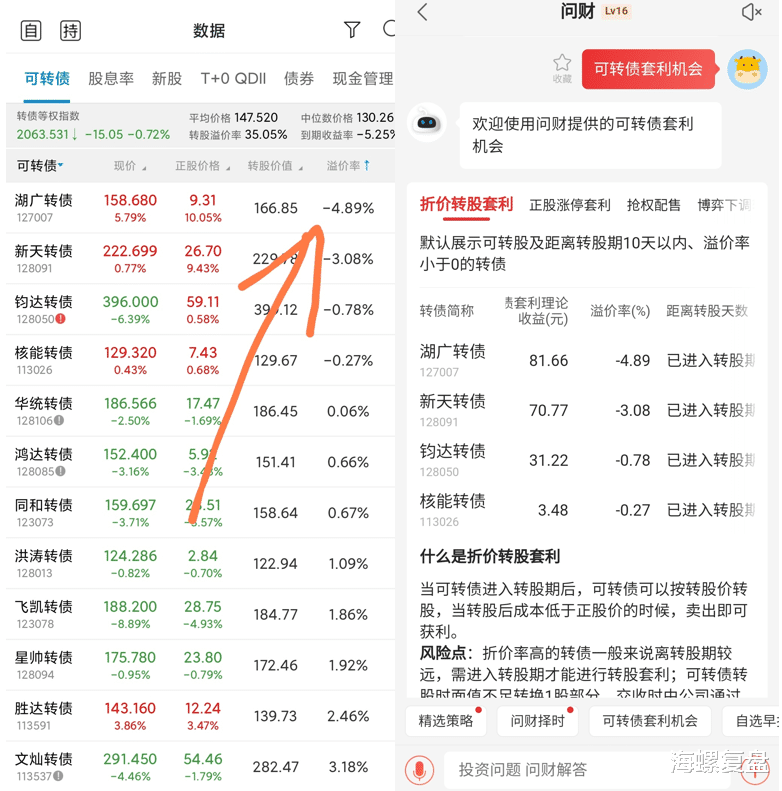Open the filter funnel icon
The height and width of the screenshot is (791, 782).
(352, 29)
